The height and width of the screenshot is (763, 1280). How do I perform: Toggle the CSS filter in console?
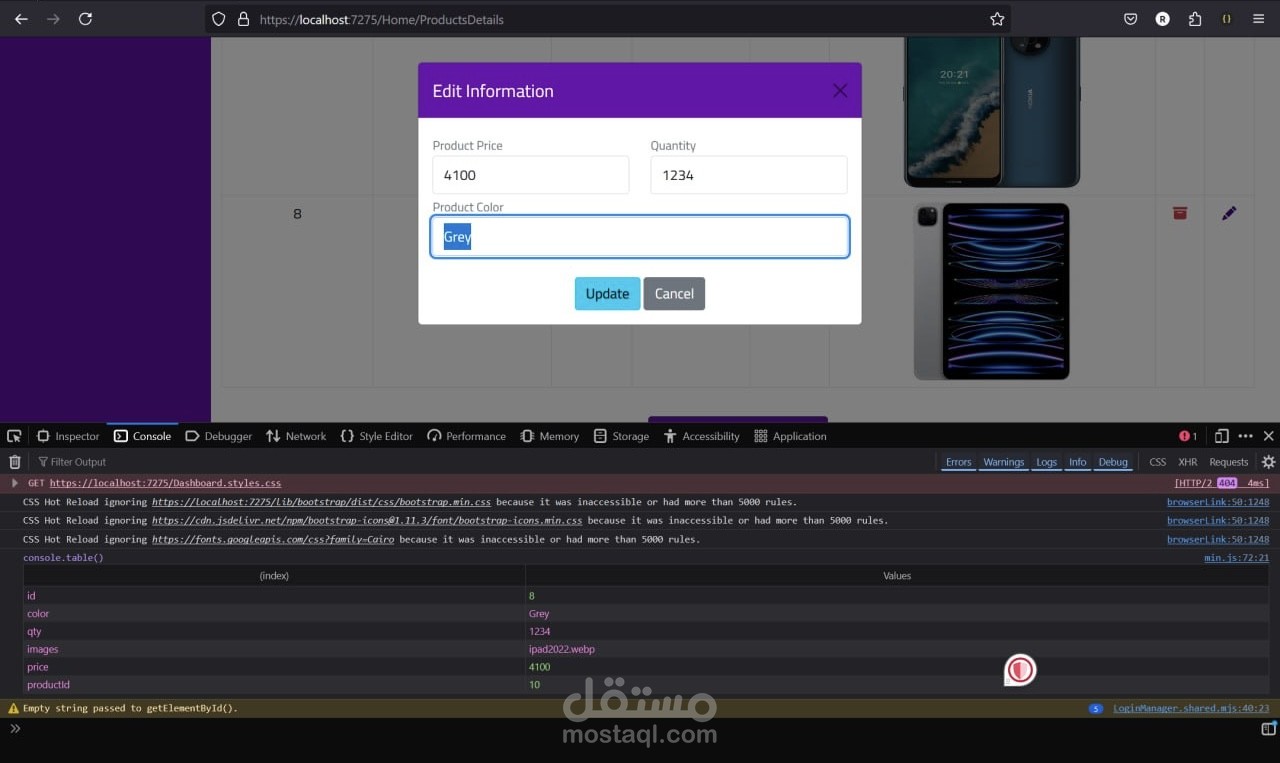tap(1157, 462)
